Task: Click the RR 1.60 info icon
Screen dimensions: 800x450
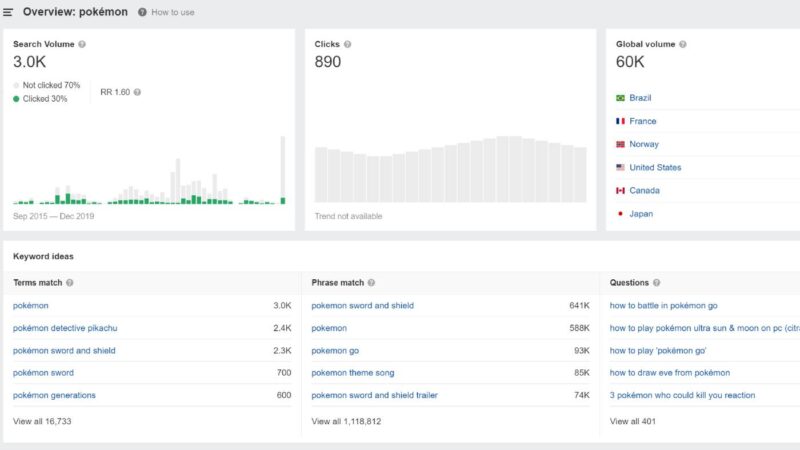Action: pos(137,92)
